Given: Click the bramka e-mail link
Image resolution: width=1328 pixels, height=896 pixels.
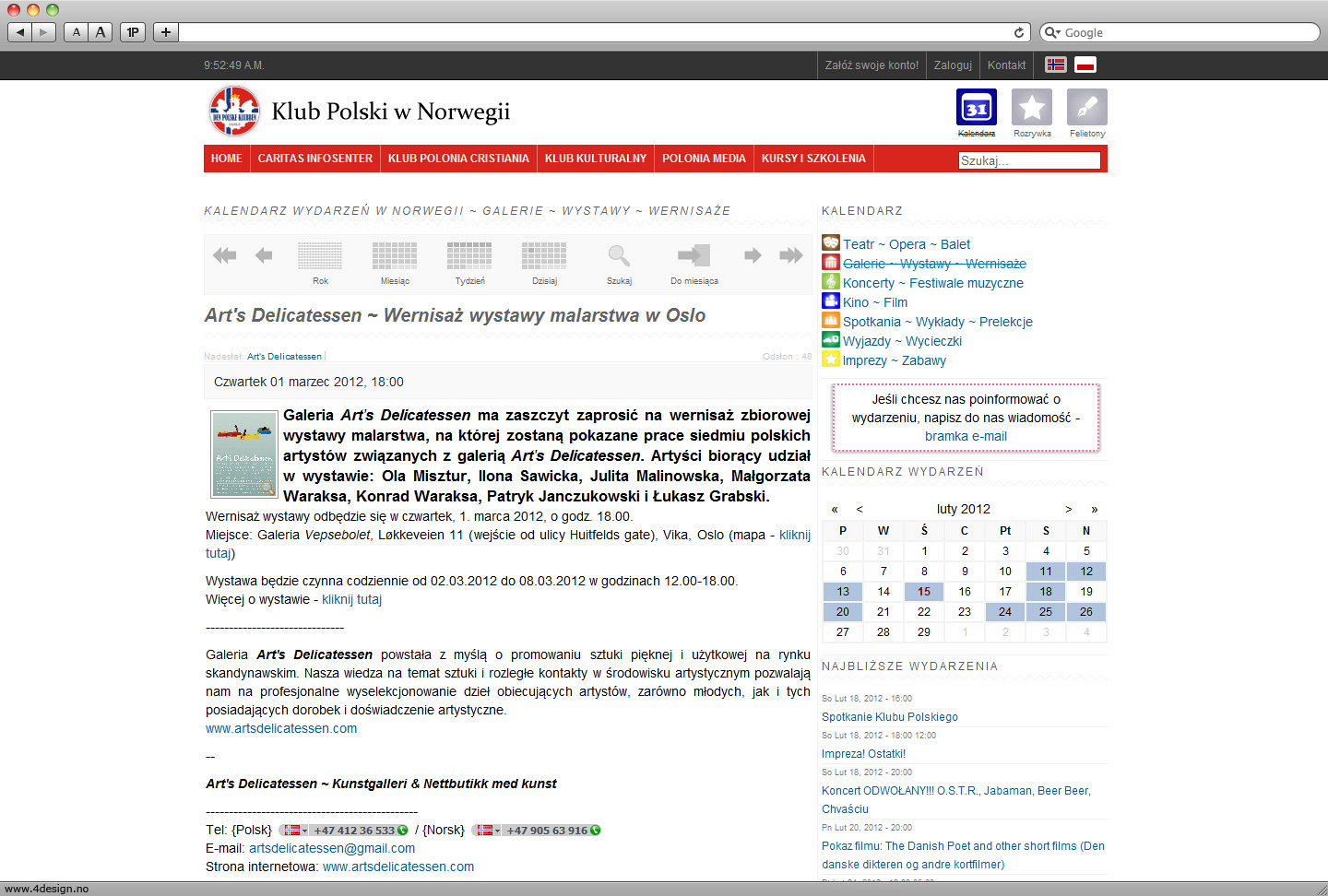Looking at the screenshot, I should pyautogui.click(x=966, y=436).
